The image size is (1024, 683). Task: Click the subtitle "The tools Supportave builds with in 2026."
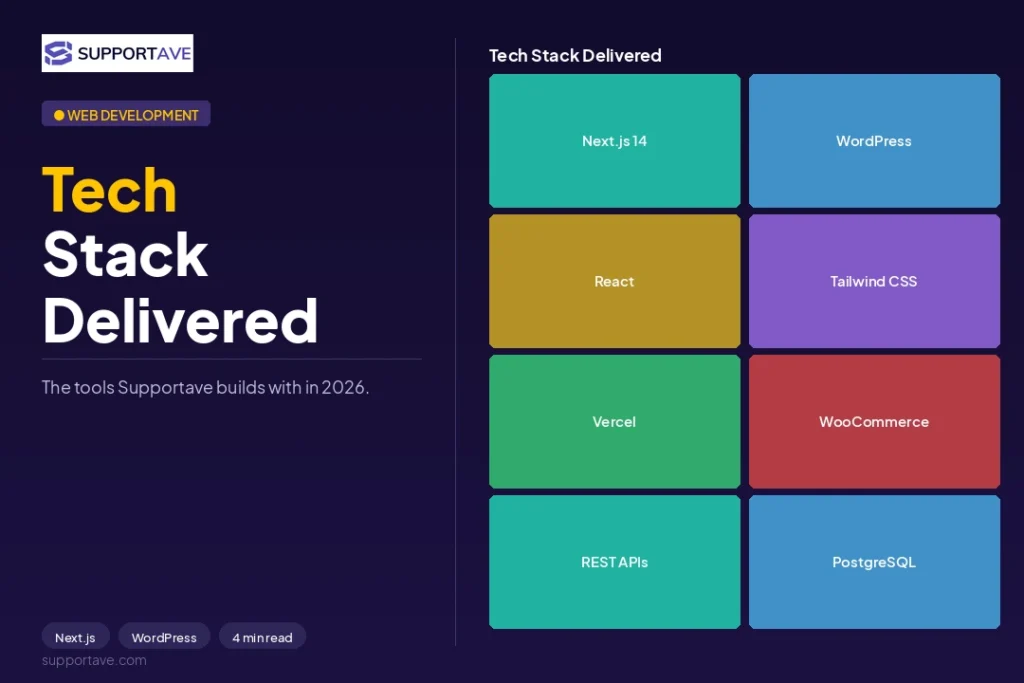pos(206,387)
